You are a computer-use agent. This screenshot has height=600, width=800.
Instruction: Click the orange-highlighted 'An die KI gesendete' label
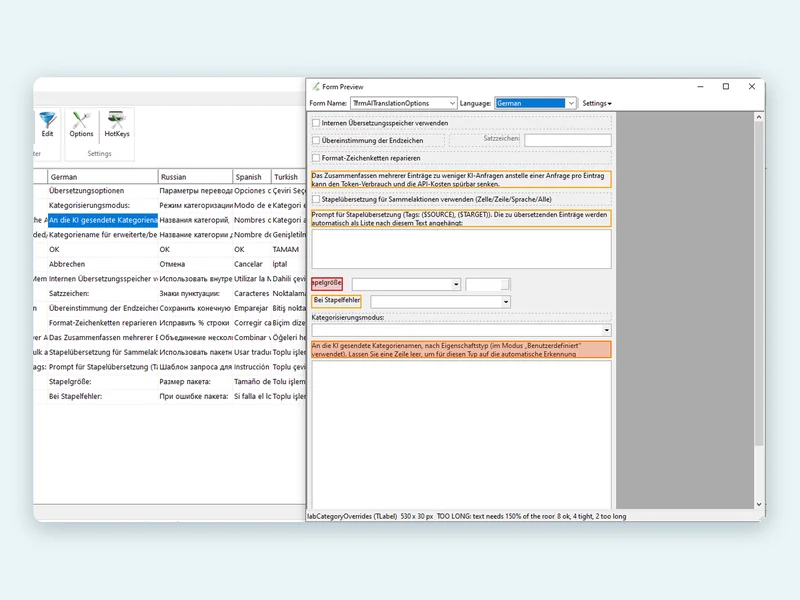tap(461, 349)
